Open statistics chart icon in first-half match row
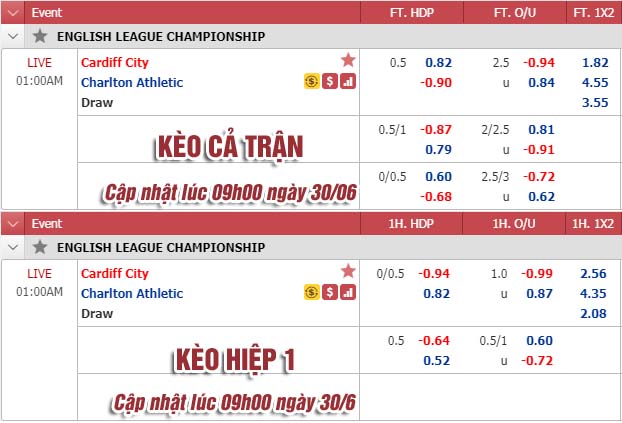Viewport: 622px width, 423px height. 348,292
